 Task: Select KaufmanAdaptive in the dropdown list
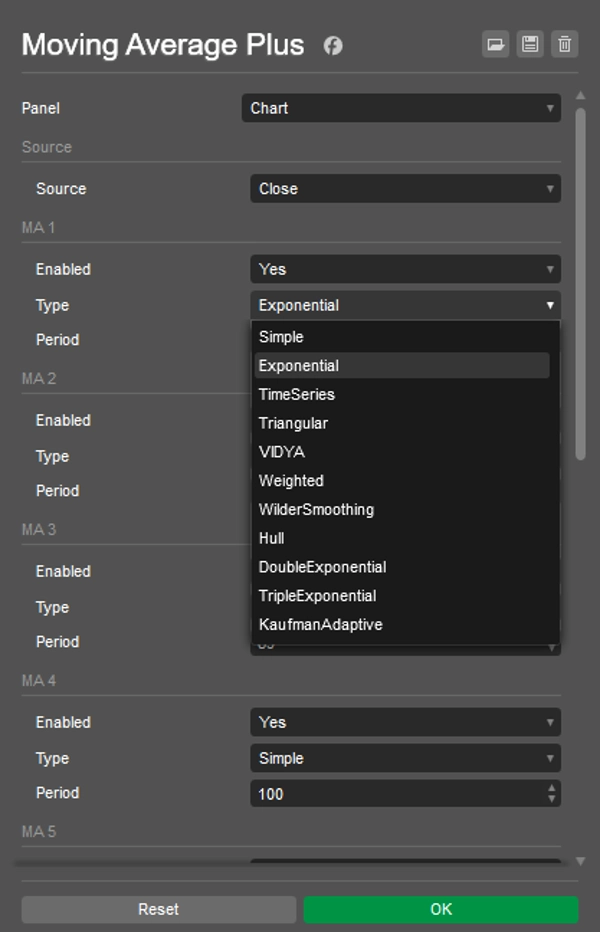tap(320, 624)
